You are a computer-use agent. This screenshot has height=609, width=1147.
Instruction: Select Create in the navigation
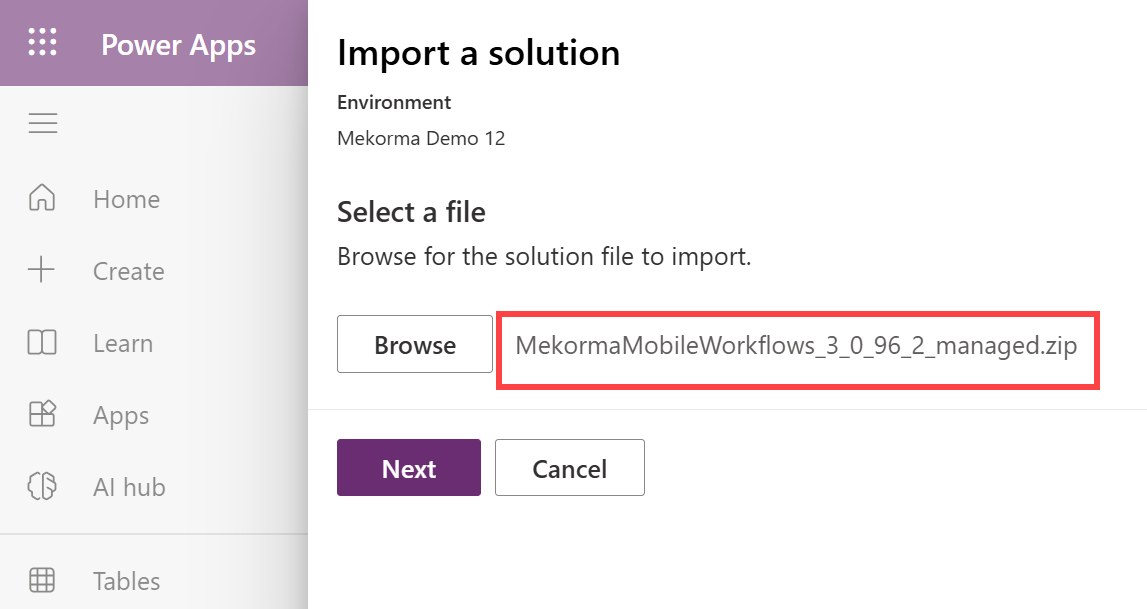128,271
